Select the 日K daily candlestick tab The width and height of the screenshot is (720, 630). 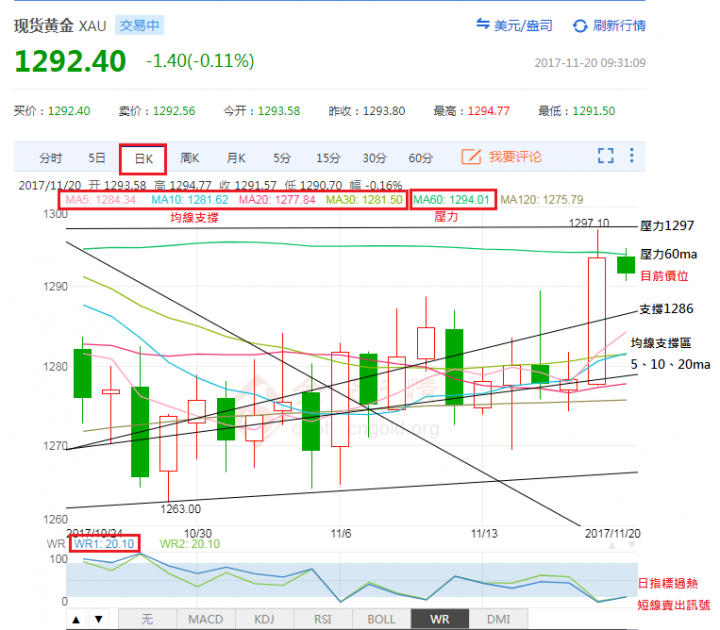coord(143,159)
